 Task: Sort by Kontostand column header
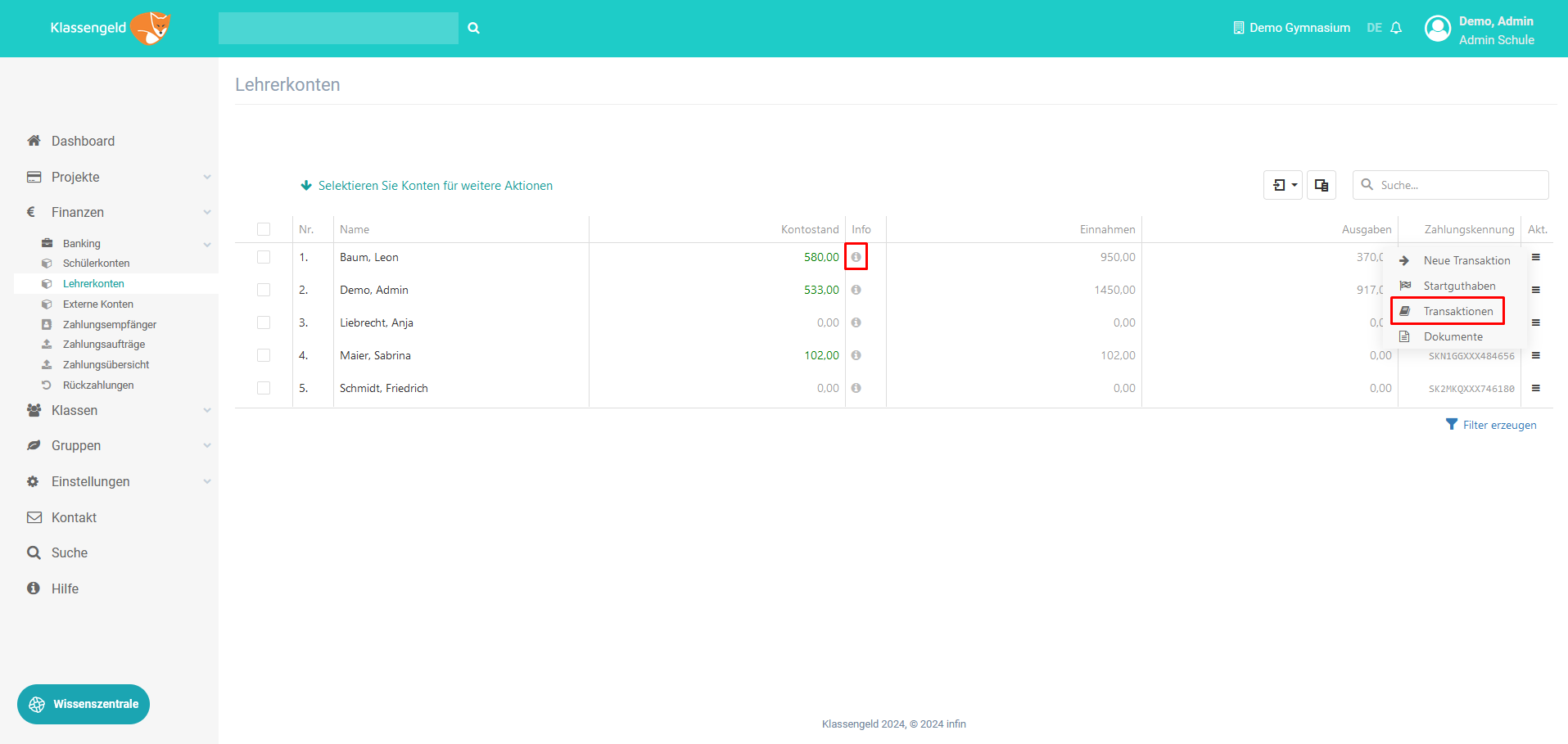tap(810, 229)
